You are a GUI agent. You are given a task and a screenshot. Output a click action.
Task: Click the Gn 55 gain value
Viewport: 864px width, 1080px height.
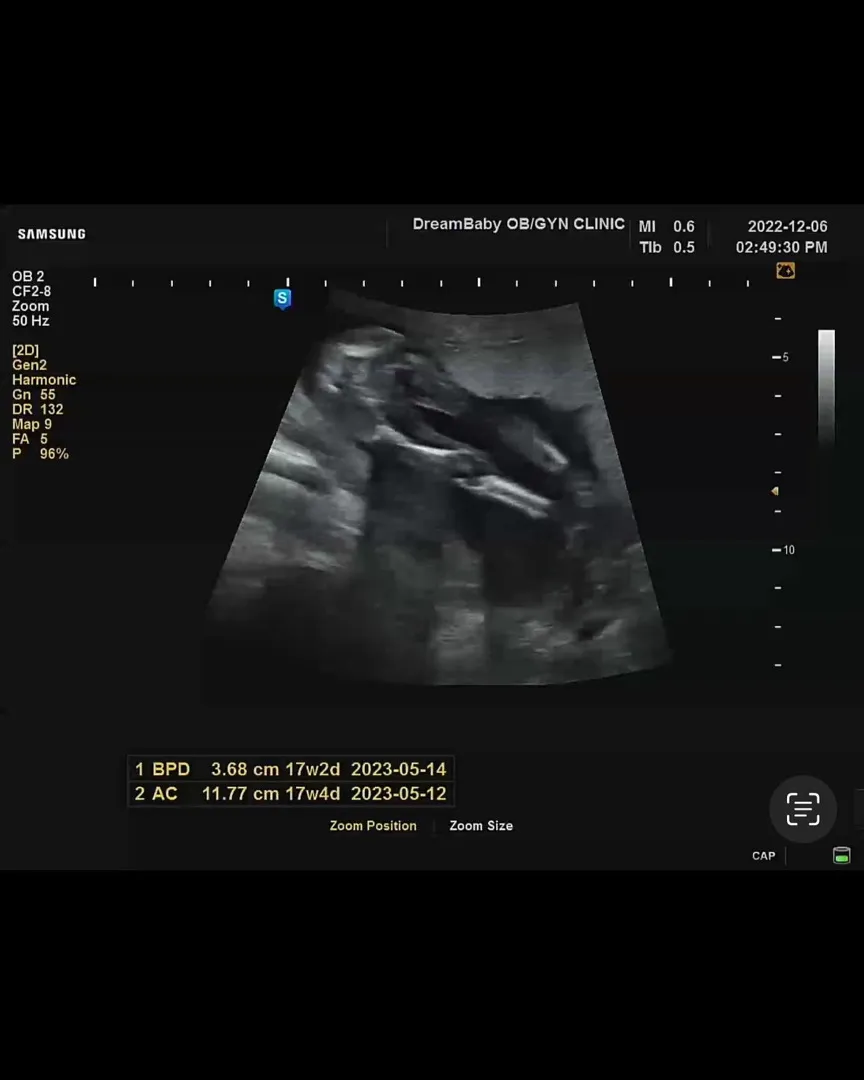pyautogui.click(x=33, y=395)
